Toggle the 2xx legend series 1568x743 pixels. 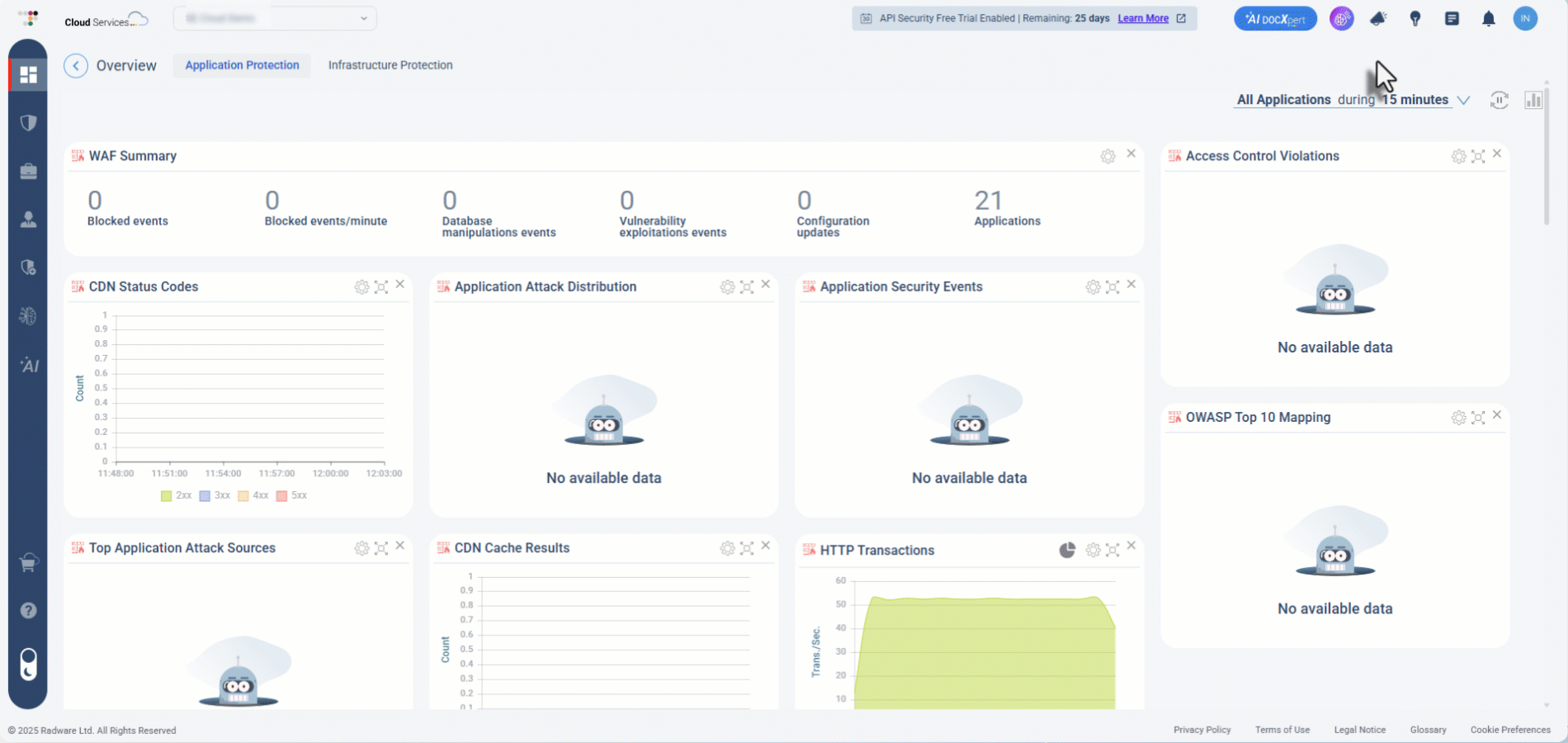(x=176, y=496)
